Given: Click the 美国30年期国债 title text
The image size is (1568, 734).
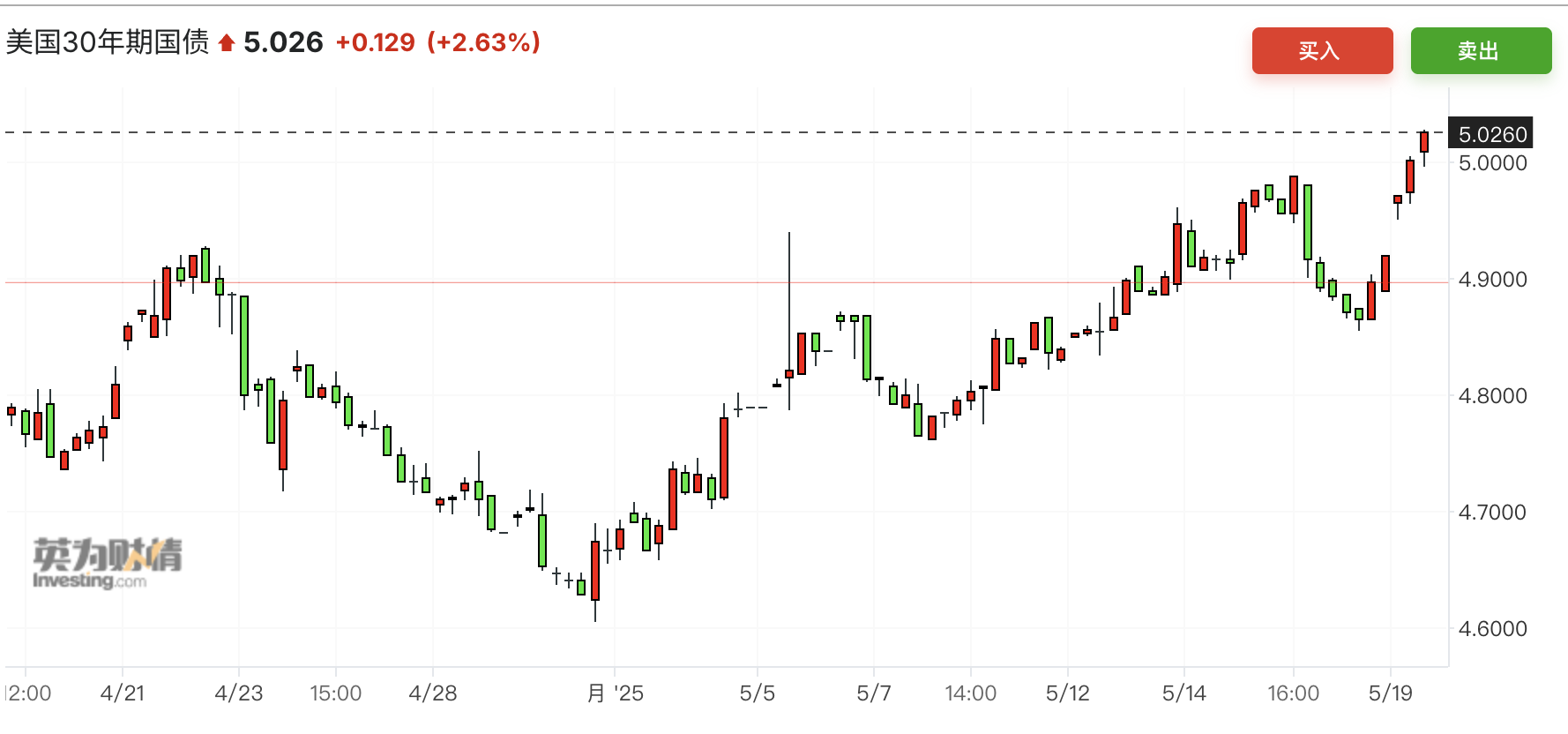Looking at the screenshot, I should tap(108, 42).
